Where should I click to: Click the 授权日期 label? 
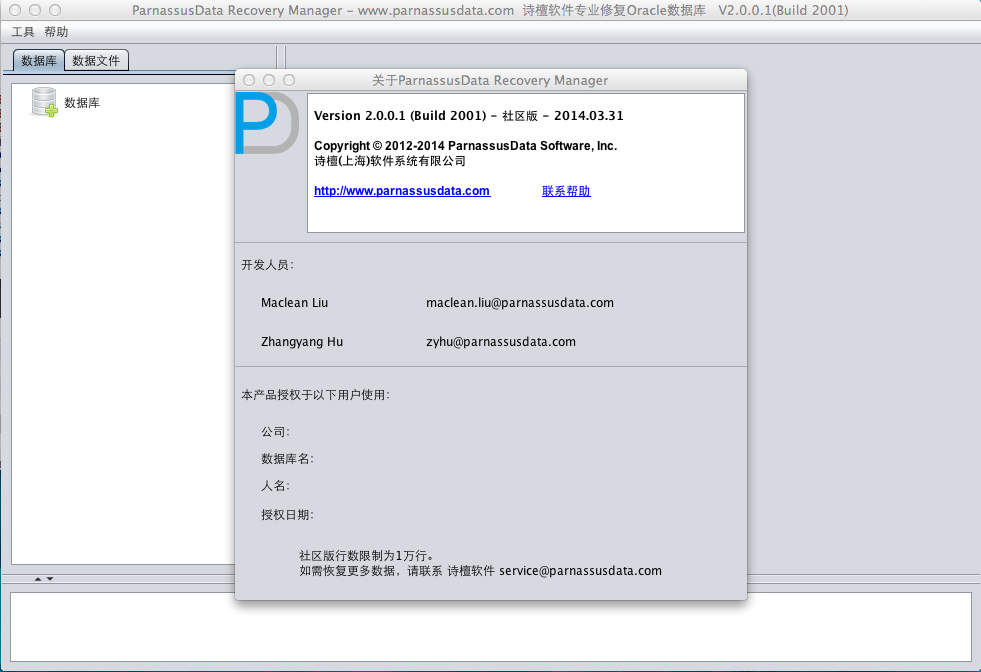coord(287,515)
